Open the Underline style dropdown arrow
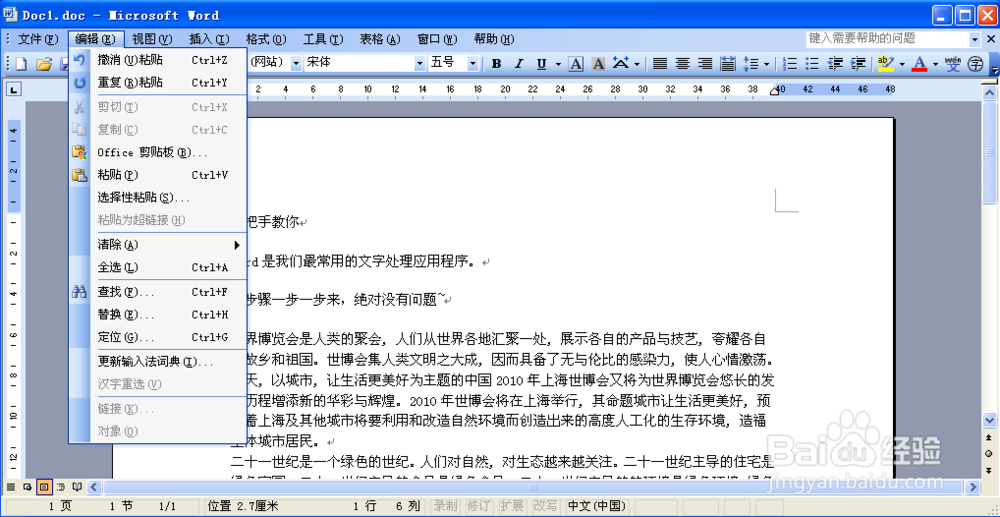The width and height of the screenshot is (1000, 517). [x=558, y=64]
